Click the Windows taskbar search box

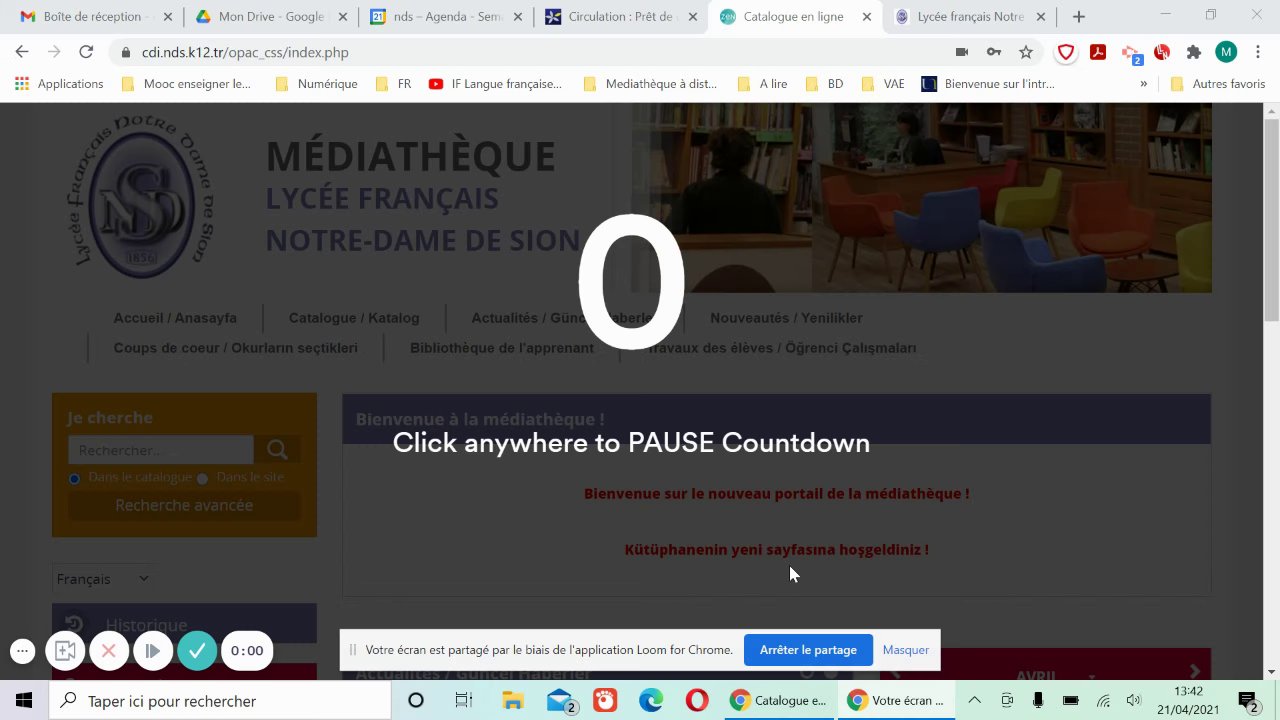[x=220, y=701]
